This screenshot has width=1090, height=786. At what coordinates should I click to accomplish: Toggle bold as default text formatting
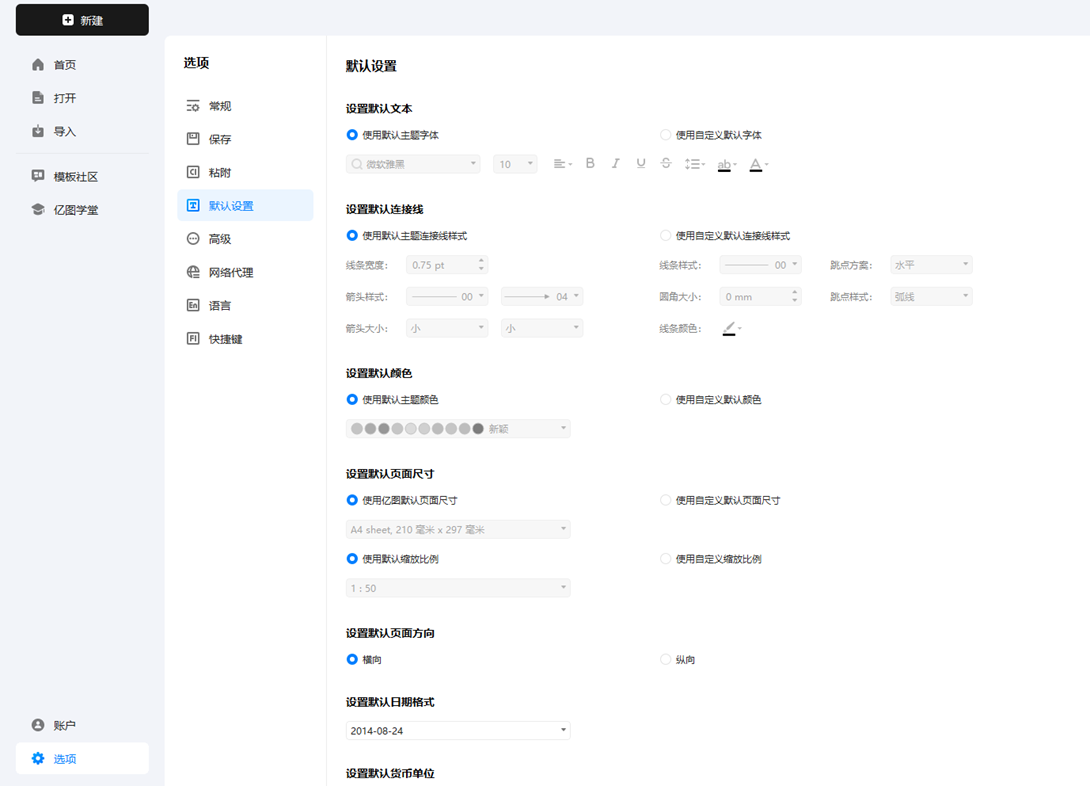pyautogui.click(x=590, y=163)
